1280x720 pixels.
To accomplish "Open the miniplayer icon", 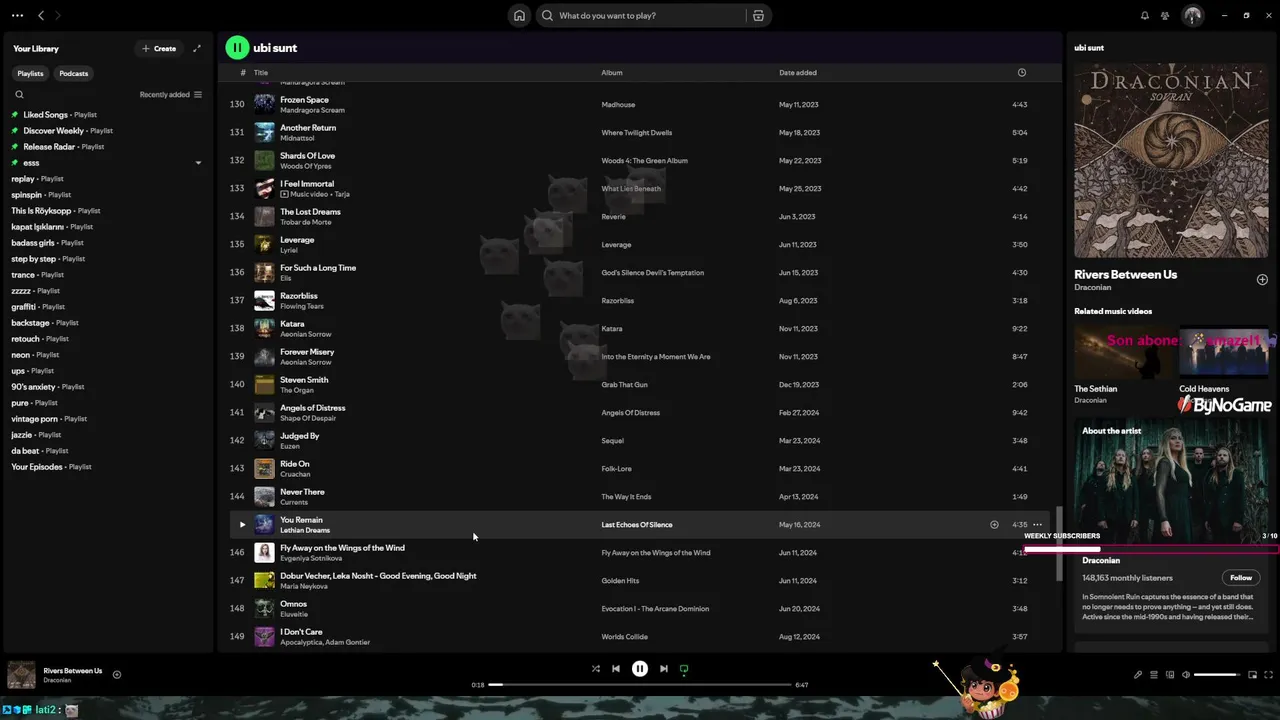I will (1252, 674).
